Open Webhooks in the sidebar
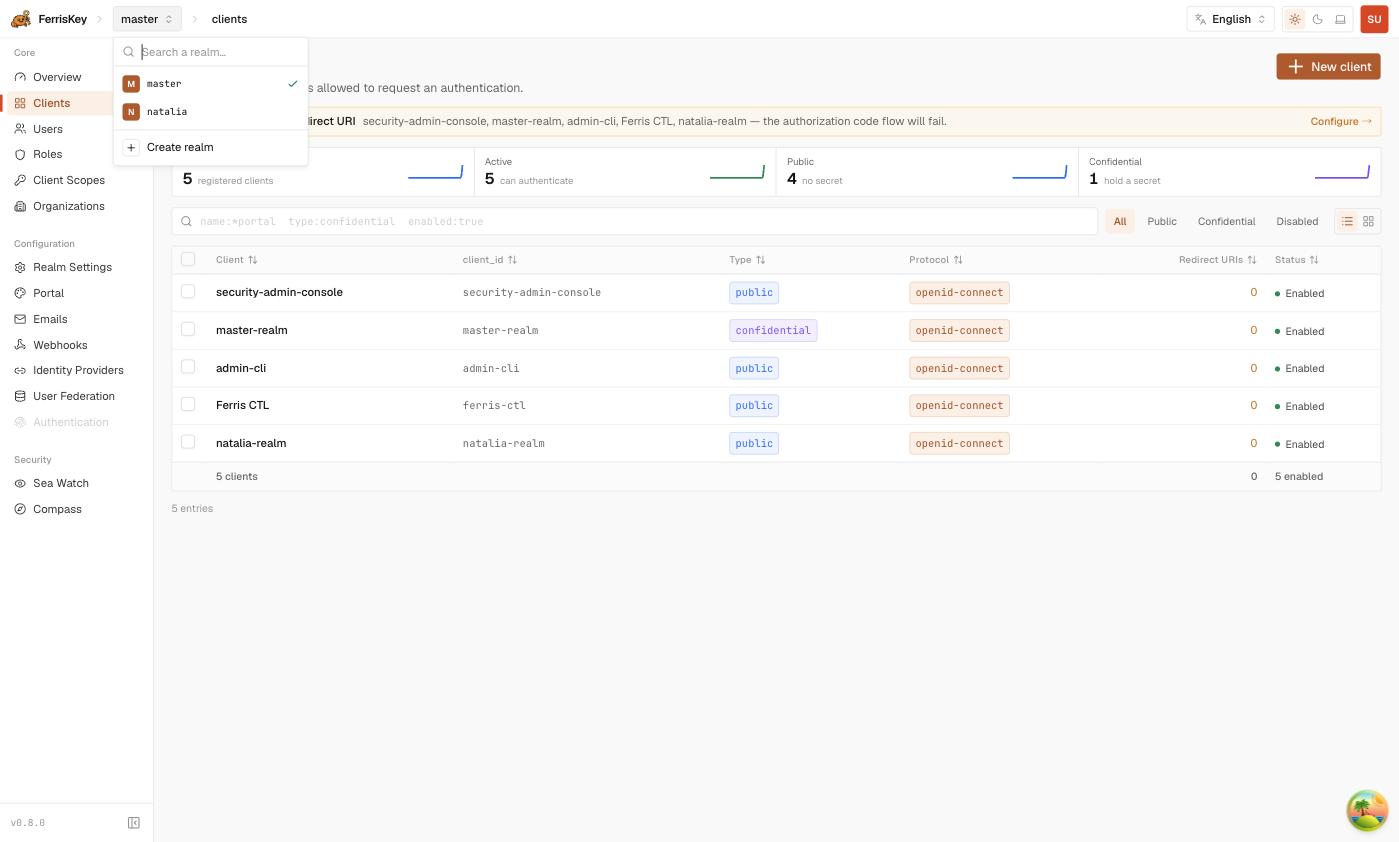The image size is (1399, 842). 60,345
